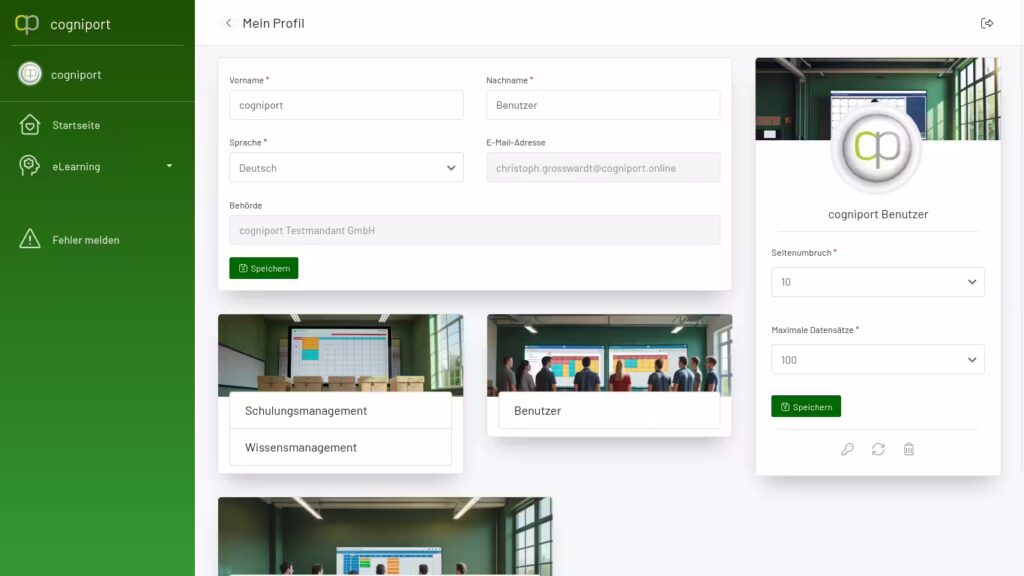Open the Wissensmanagement link

[x=301, y=447]
